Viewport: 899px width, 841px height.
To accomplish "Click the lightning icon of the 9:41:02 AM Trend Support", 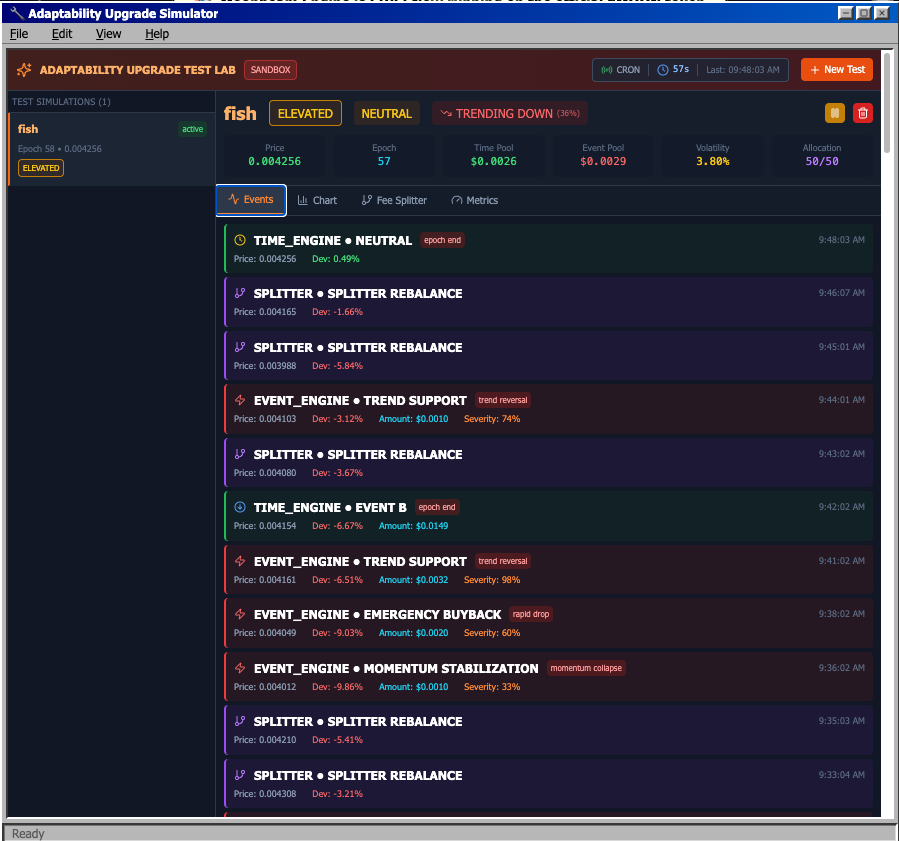I will pos(240,561).
